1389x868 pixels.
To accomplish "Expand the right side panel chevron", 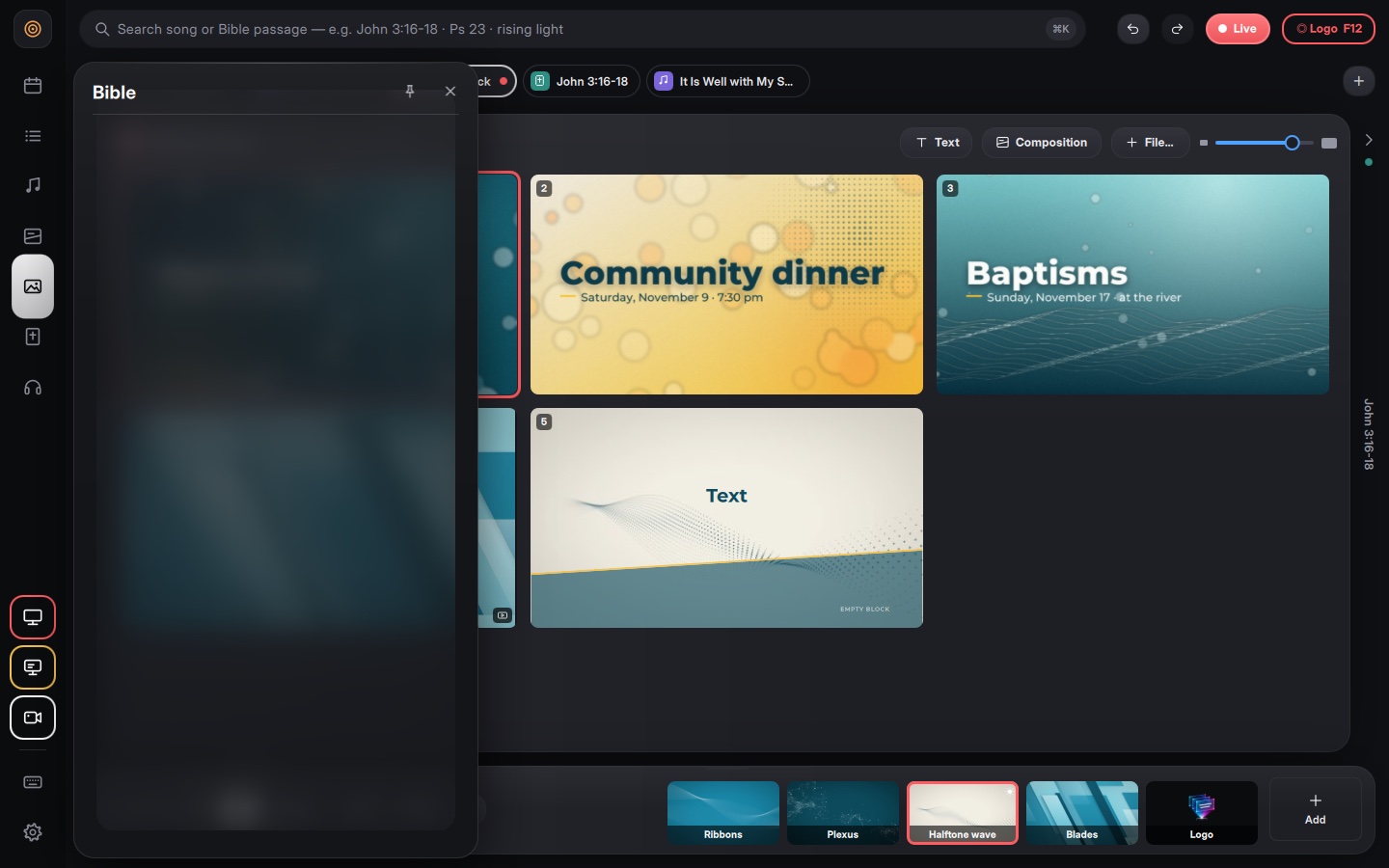I will 1369,140.
